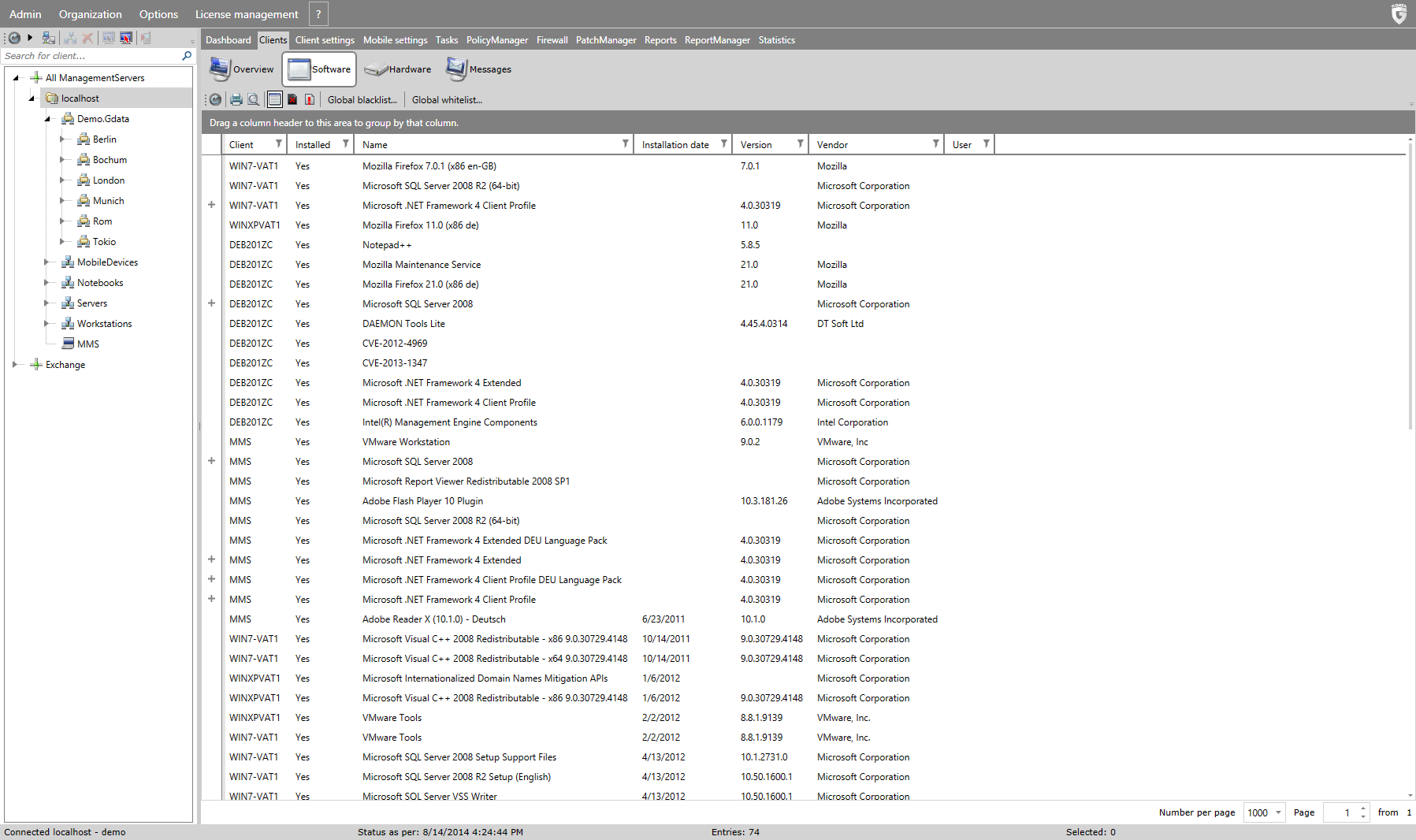Click the networked computers icon in client toolbar

(x=49, y=38)
